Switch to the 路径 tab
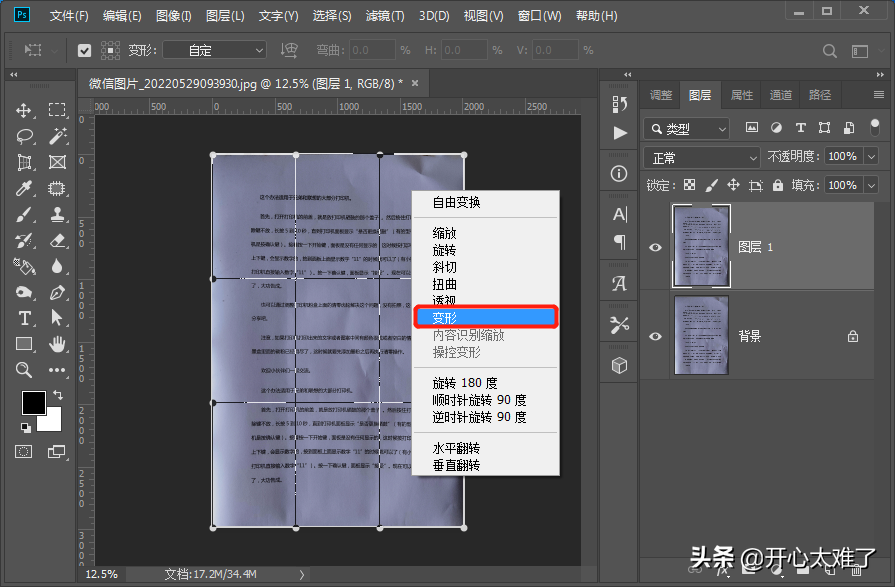Image resolution: width=895 pixels, height=587 pixels. pyautogui.click(x=820, y=95)
